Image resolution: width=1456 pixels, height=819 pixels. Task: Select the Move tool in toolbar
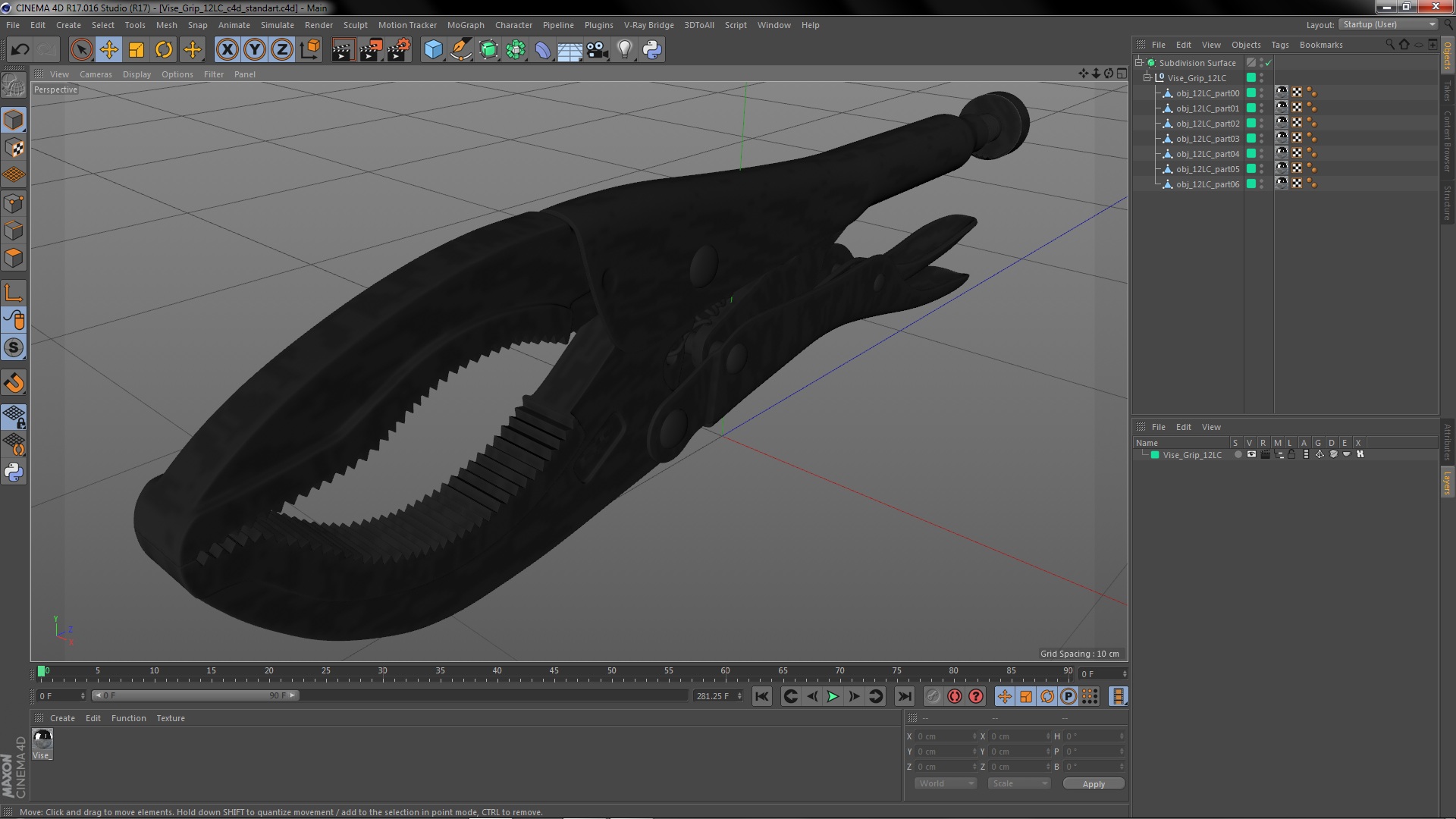pyautogui.click(x=109, y=49)
